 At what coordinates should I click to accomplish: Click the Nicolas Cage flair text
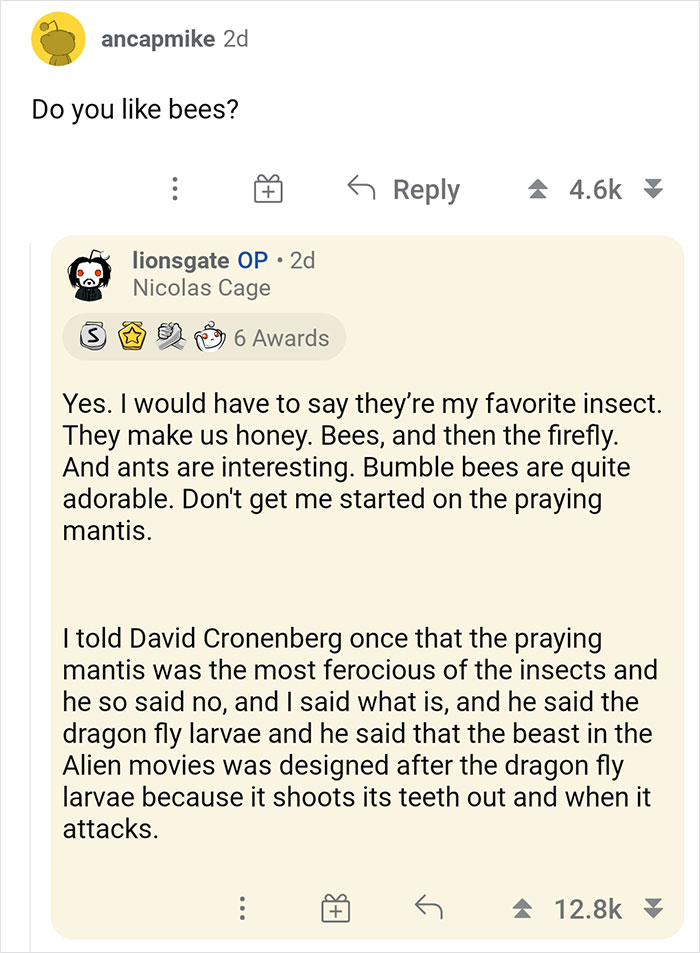pos(202,287)
